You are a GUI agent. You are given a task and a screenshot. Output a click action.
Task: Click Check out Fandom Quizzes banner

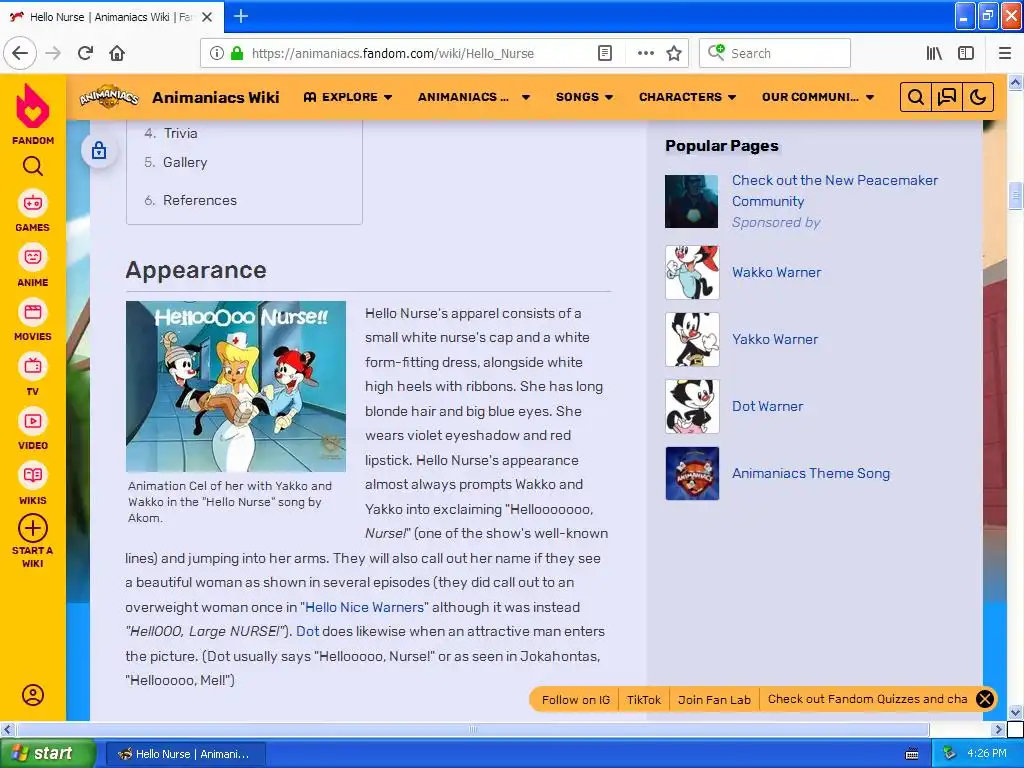coord(867,699)
